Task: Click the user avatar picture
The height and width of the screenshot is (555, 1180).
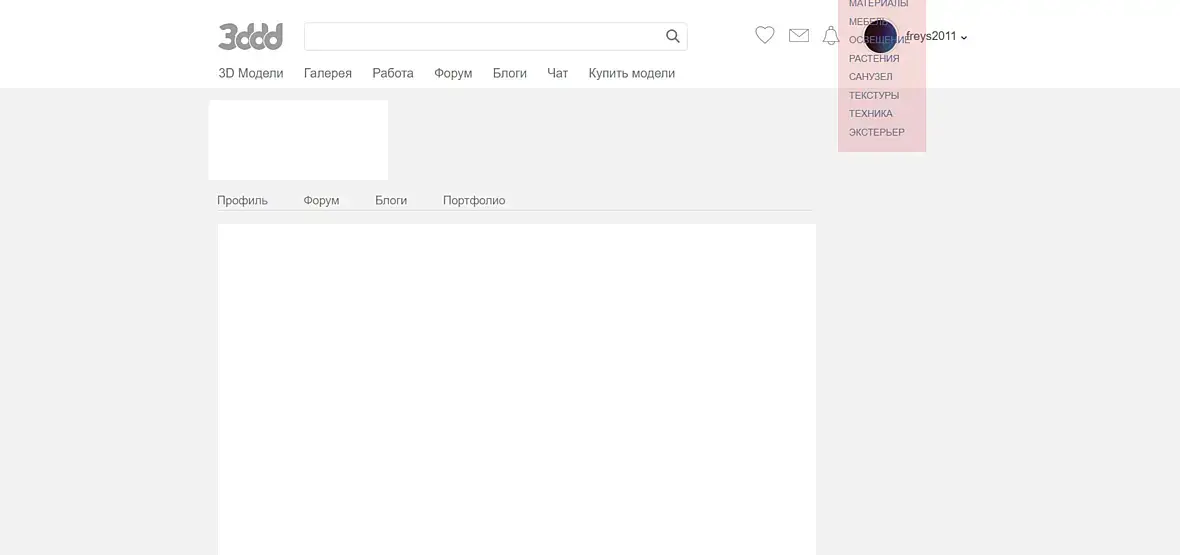Action: click(x=880, y=36)
